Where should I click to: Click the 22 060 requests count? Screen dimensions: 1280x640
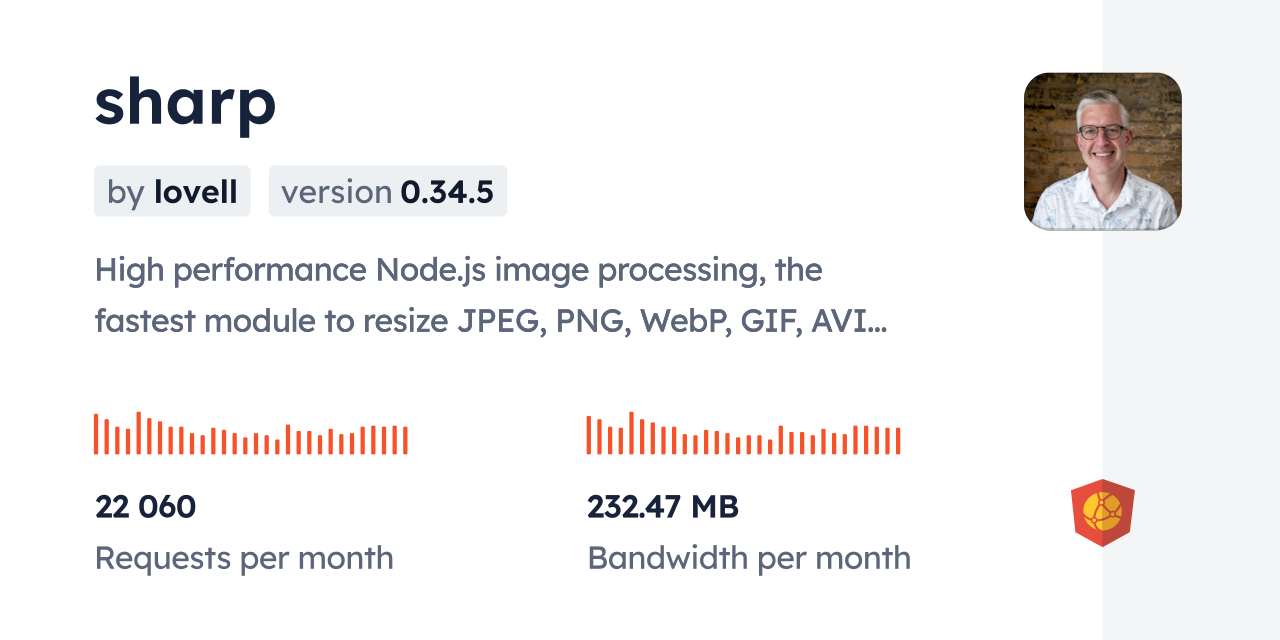tap(146, 507)
